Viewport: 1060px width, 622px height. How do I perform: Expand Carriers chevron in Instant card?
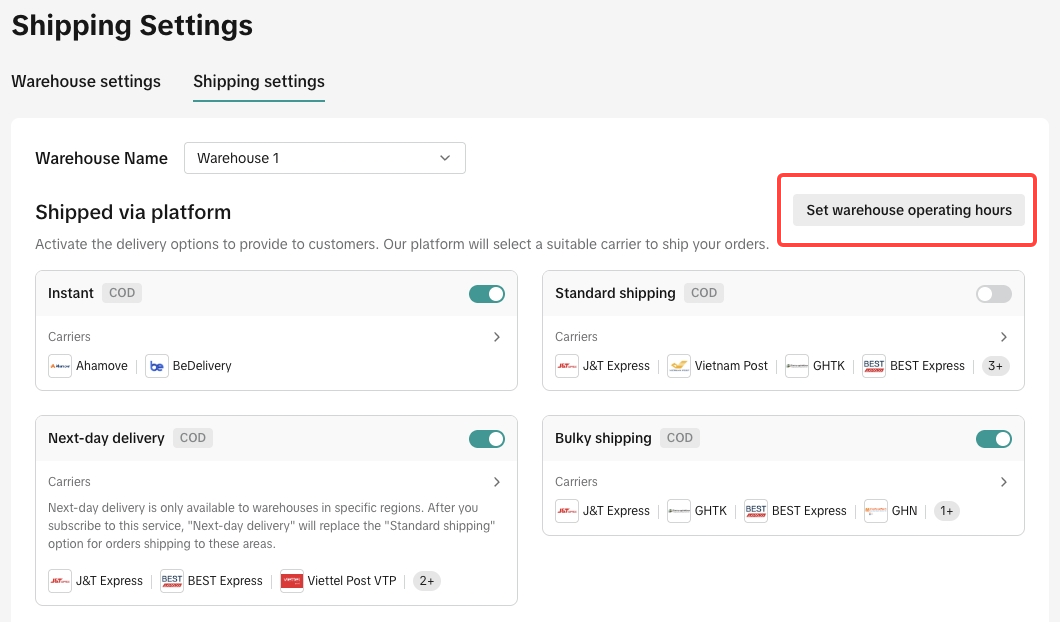(497, 338)
